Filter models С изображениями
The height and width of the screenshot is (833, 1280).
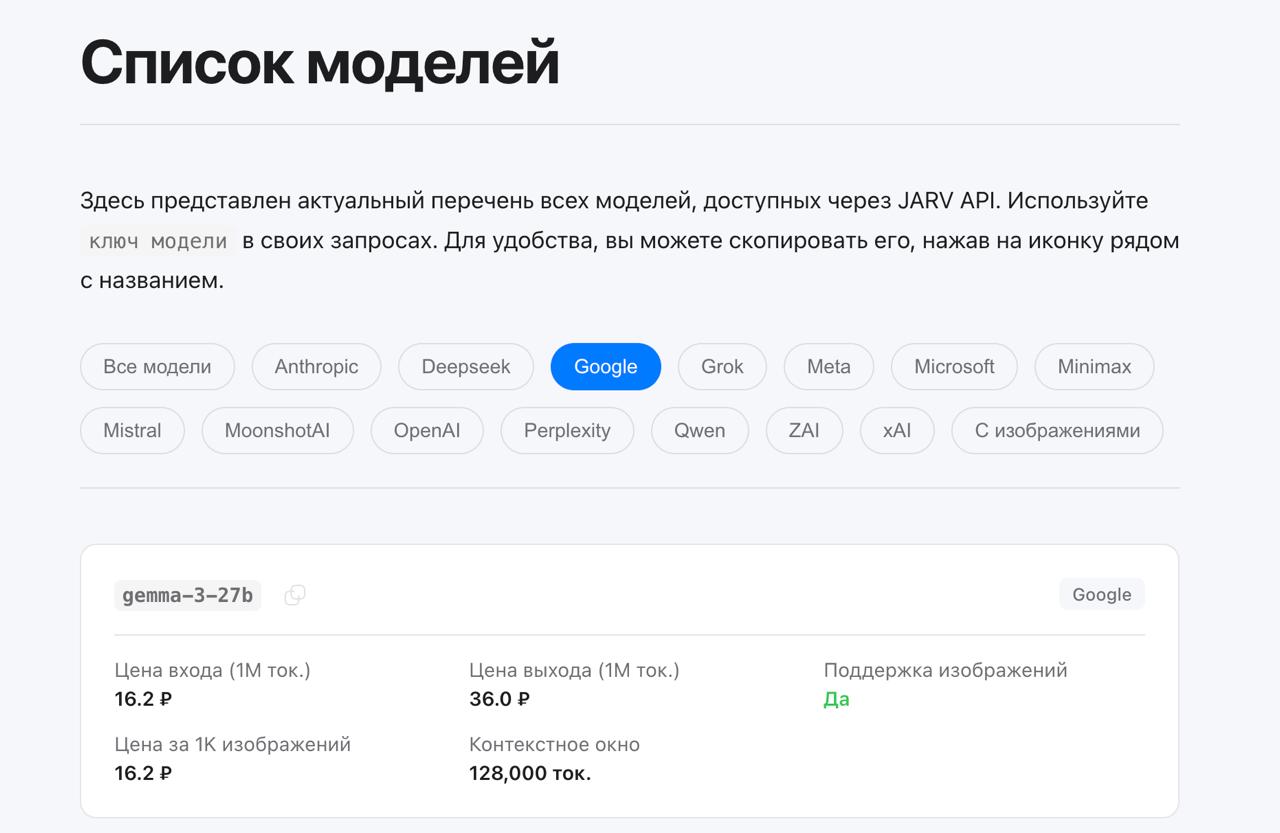coord(1057,430)
